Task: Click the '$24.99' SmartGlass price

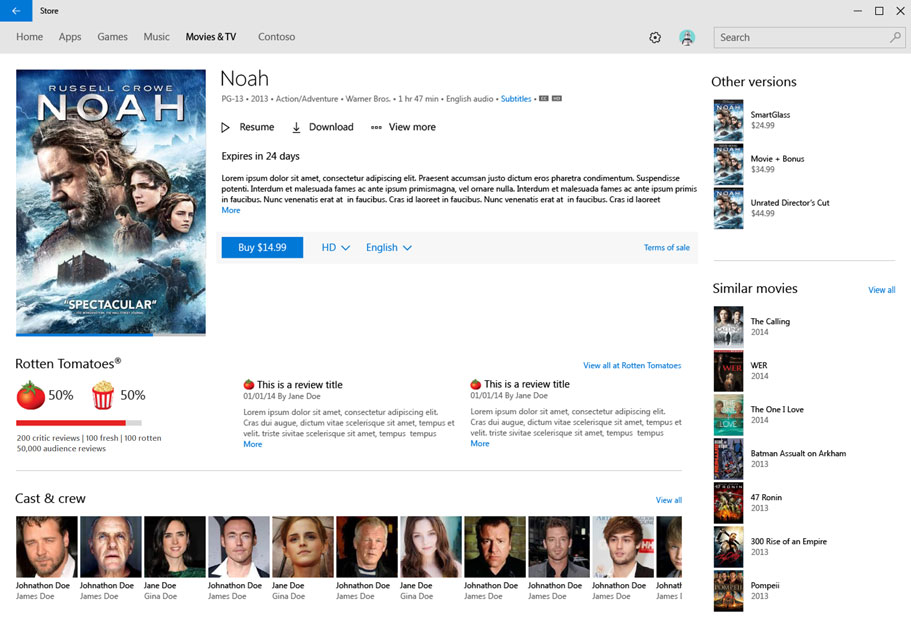Action: point(762,126)
